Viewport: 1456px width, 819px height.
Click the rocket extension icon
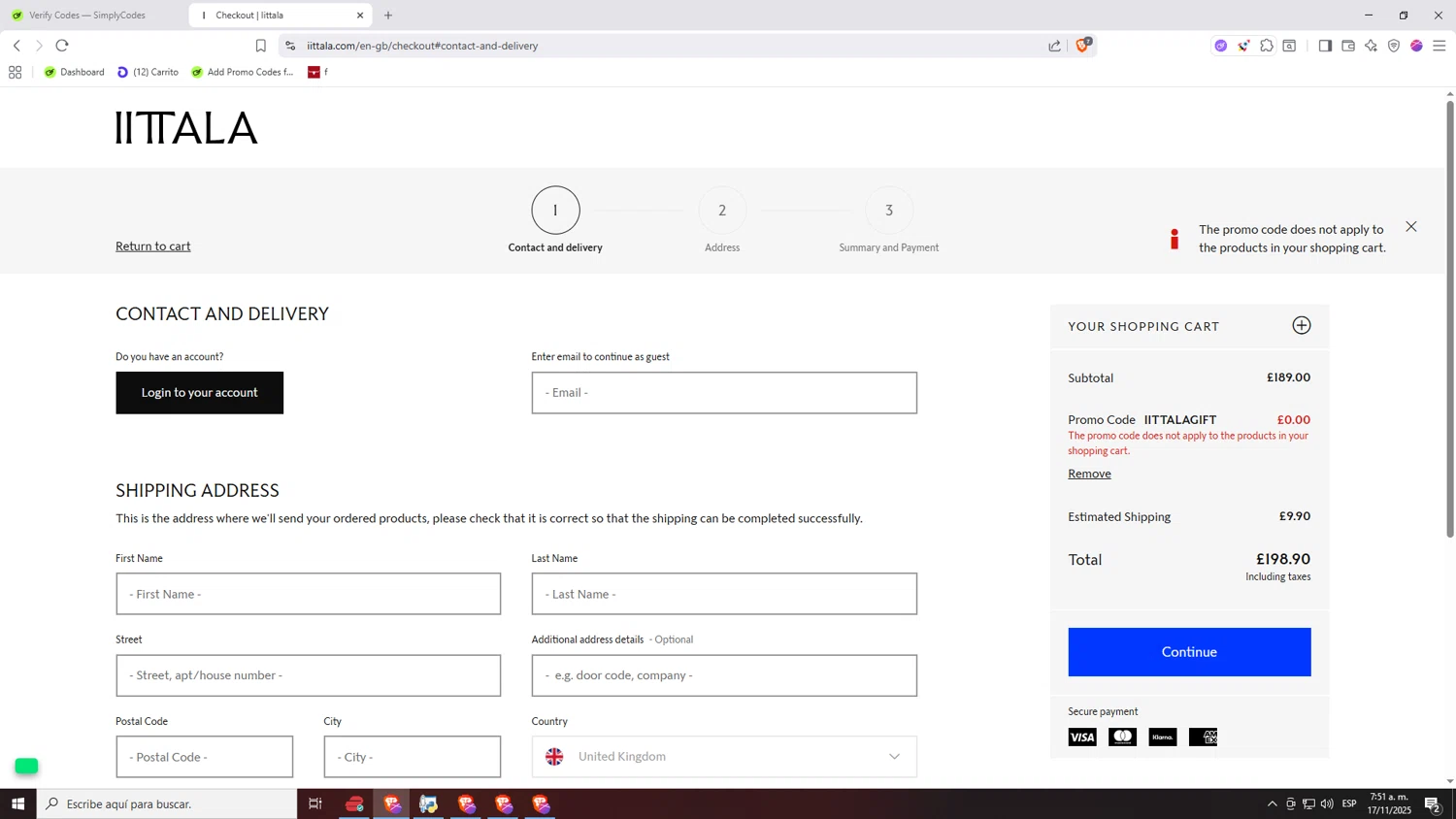1243,46
